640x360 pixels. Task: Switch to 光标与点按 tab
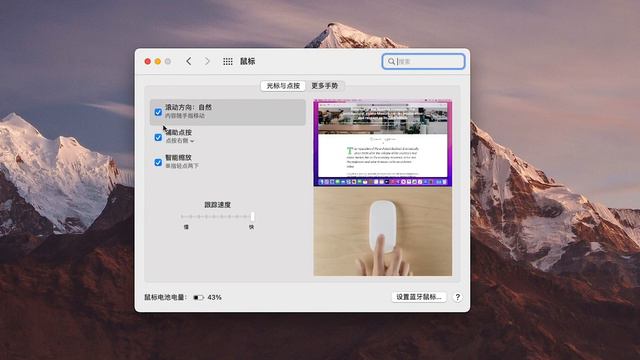click(x=283, y=86)
